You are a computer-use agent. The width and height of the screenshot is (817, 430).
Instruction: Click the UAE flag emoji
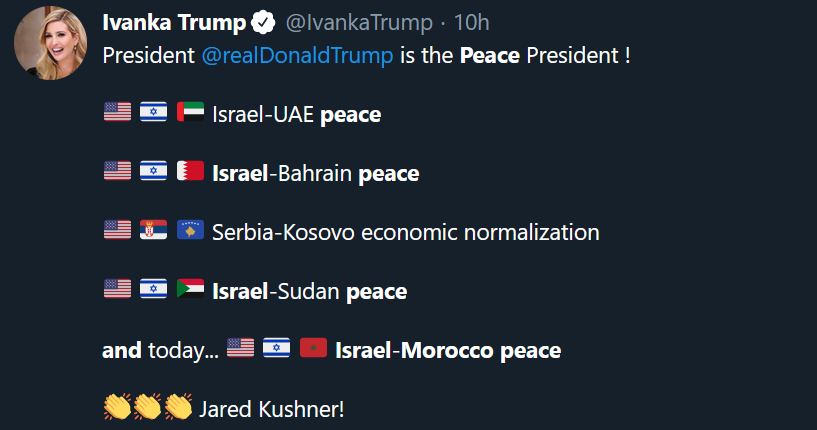pos(190,113)
